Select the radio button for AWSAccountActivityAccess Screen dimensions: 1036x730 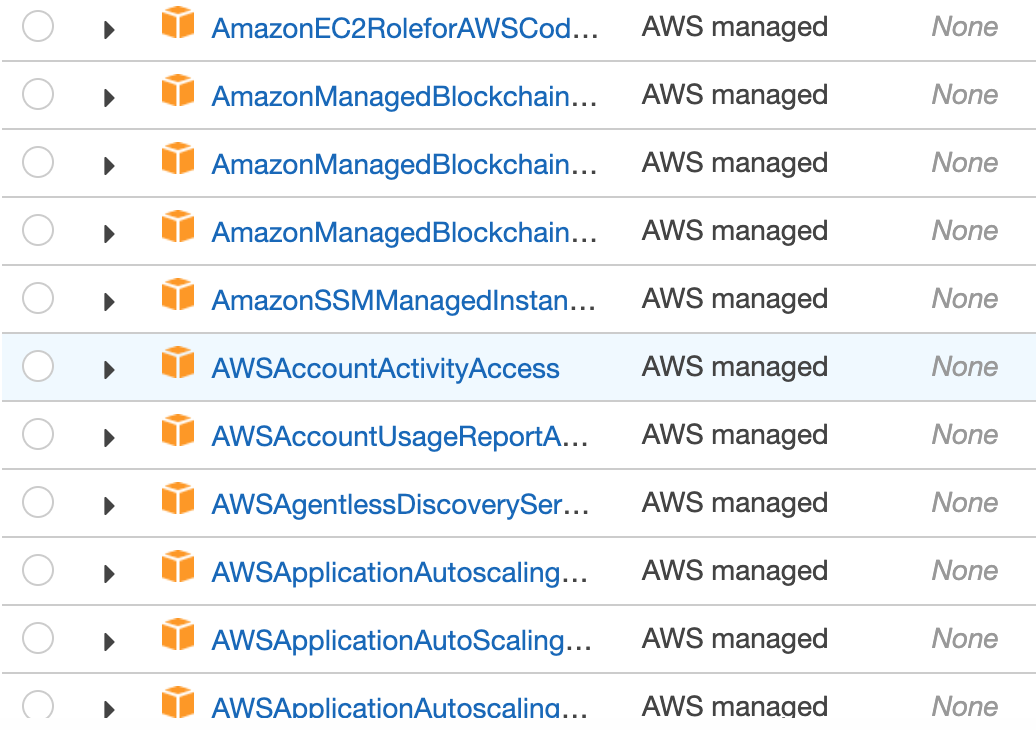[38, 366]
